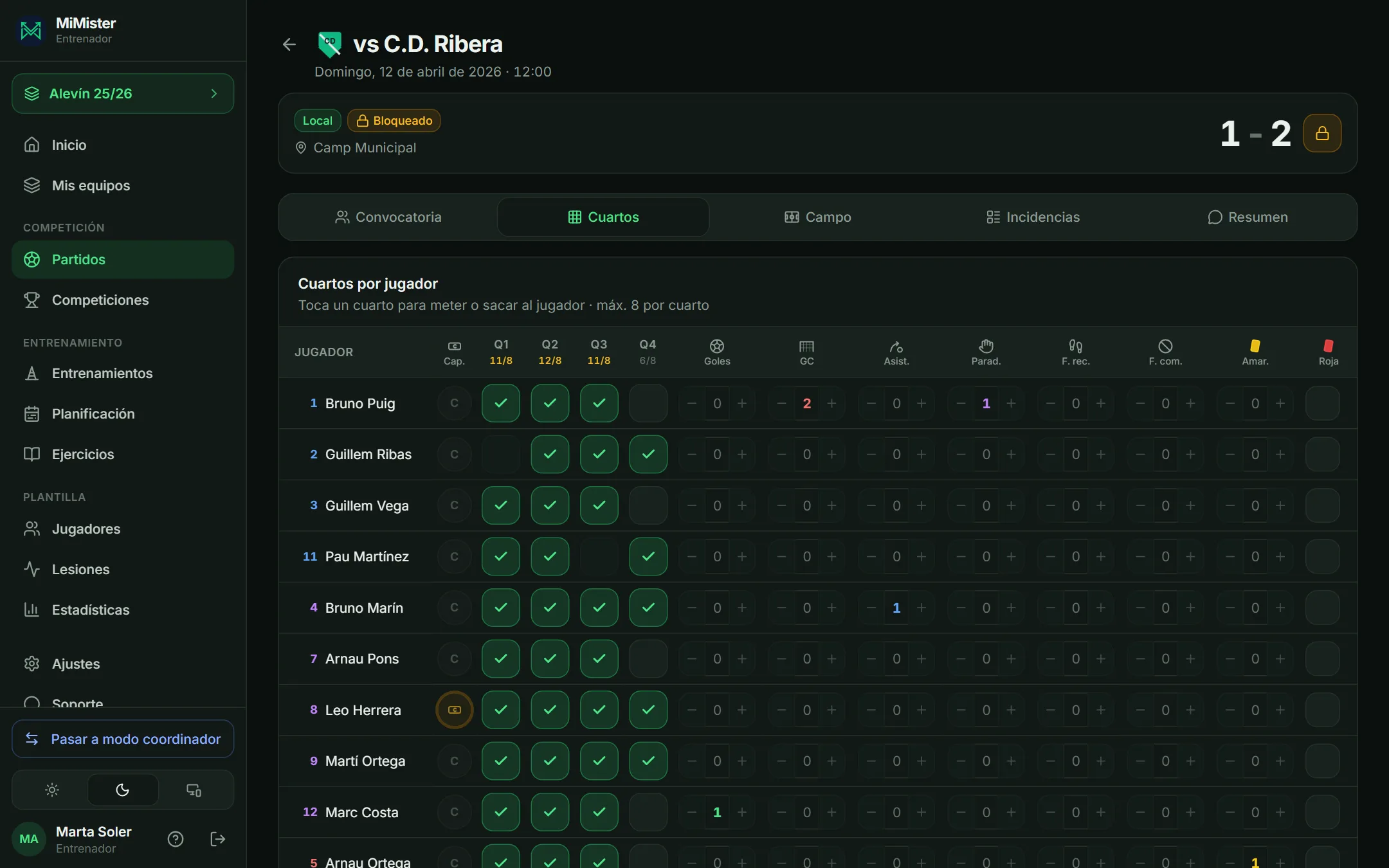Go back using the arrow beside vs C.D. Ribera
This screenshot has width=1389, height=868.
click(x=289, y=44)
